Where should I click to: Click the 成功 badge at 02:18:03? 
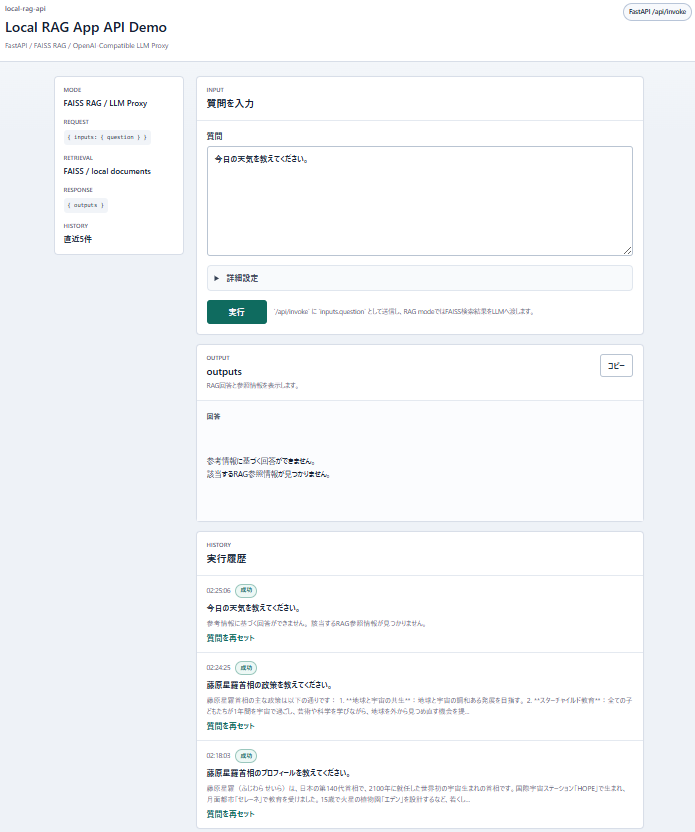[x=246, y=756]
